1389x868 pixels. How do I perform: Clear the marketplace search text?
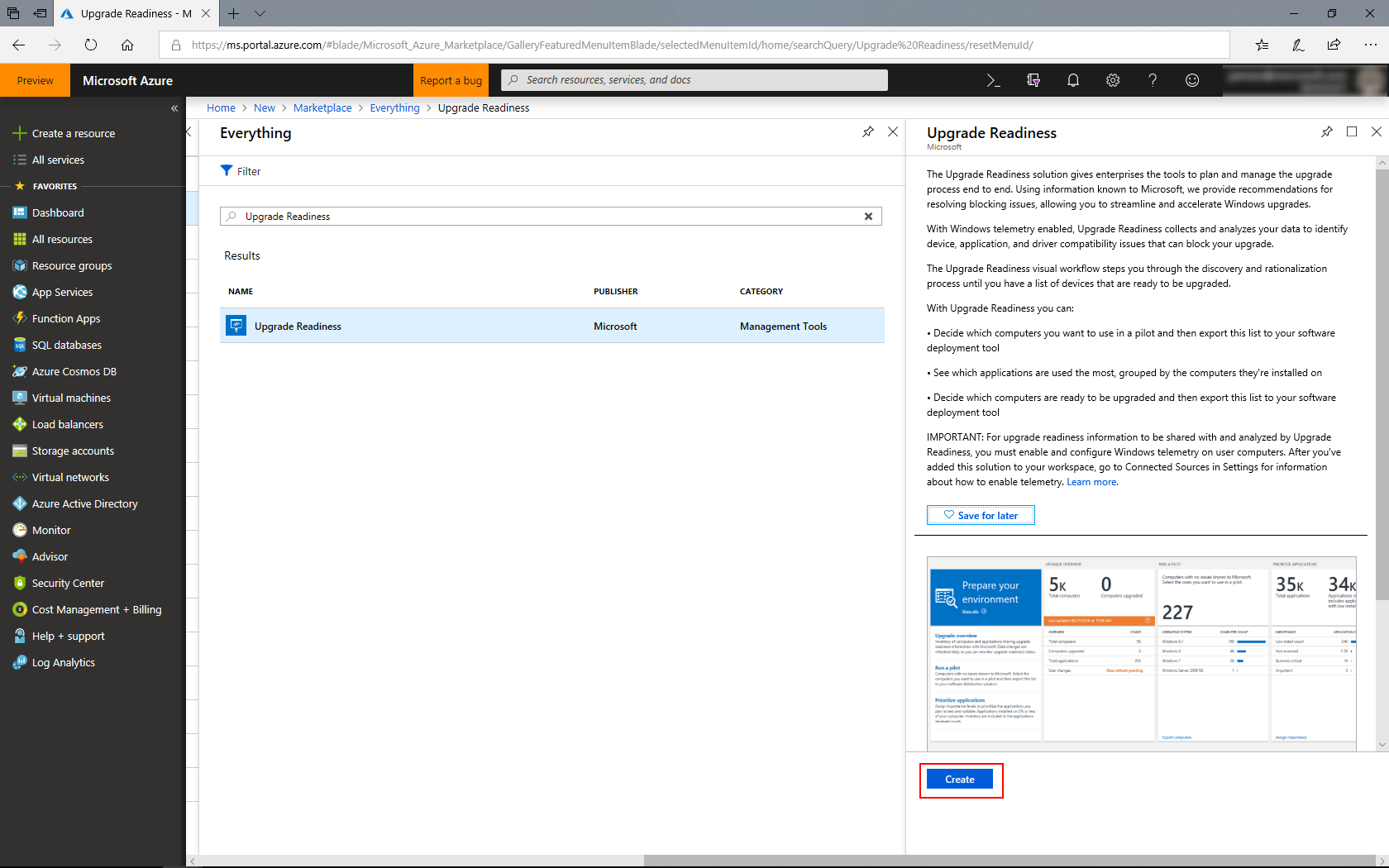pos(869,217)
